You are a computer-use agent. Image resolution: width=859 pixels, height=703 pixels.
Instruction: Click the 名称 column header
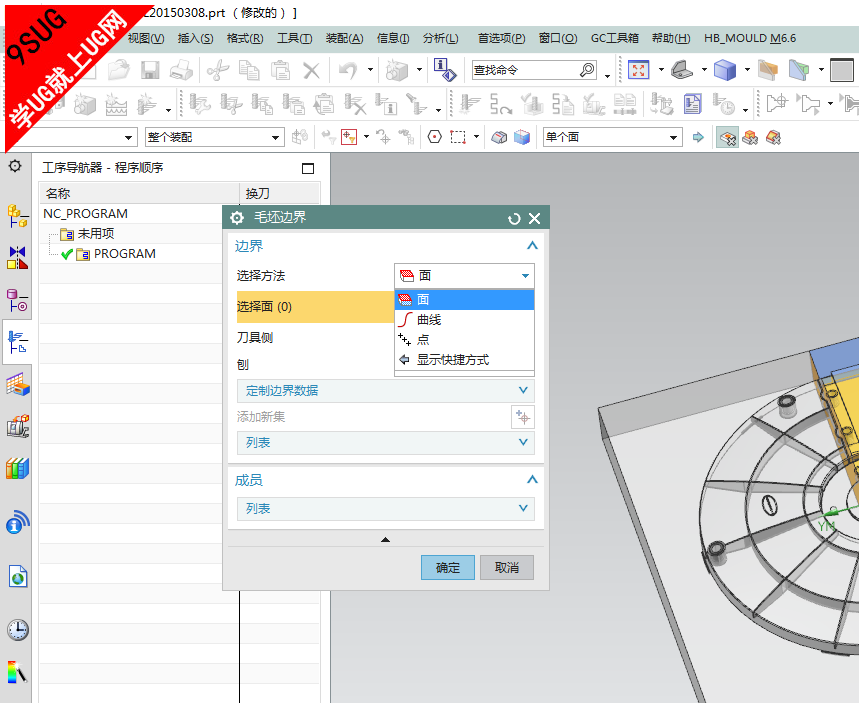click(x=140, y=193)
